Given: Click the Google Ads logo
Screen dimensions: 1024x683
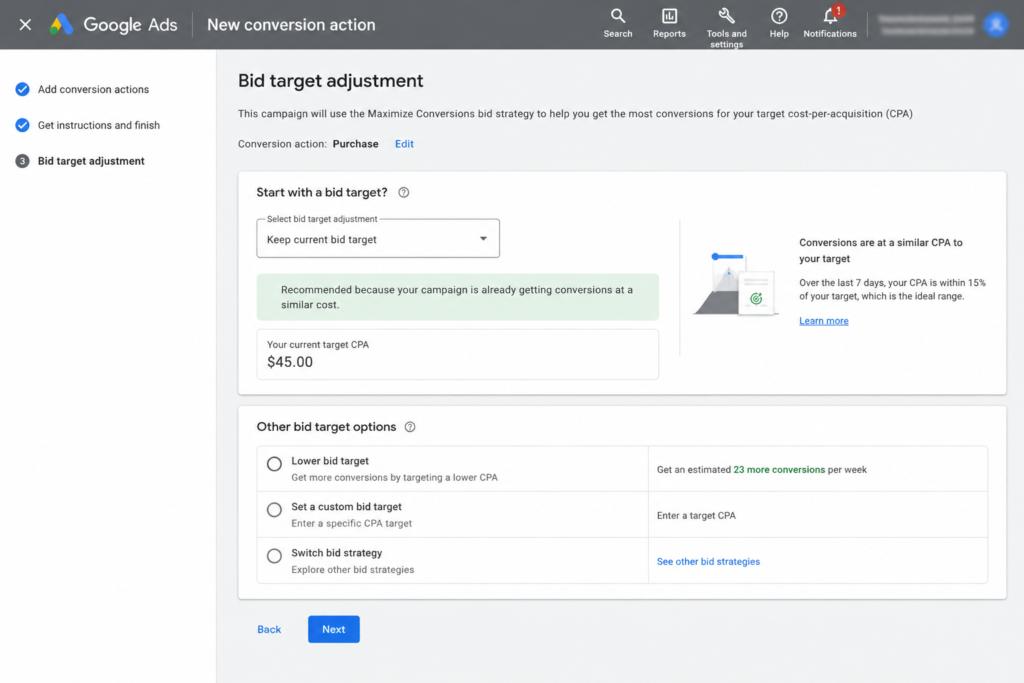Looking at the screenshot, I should coord(114,25).
